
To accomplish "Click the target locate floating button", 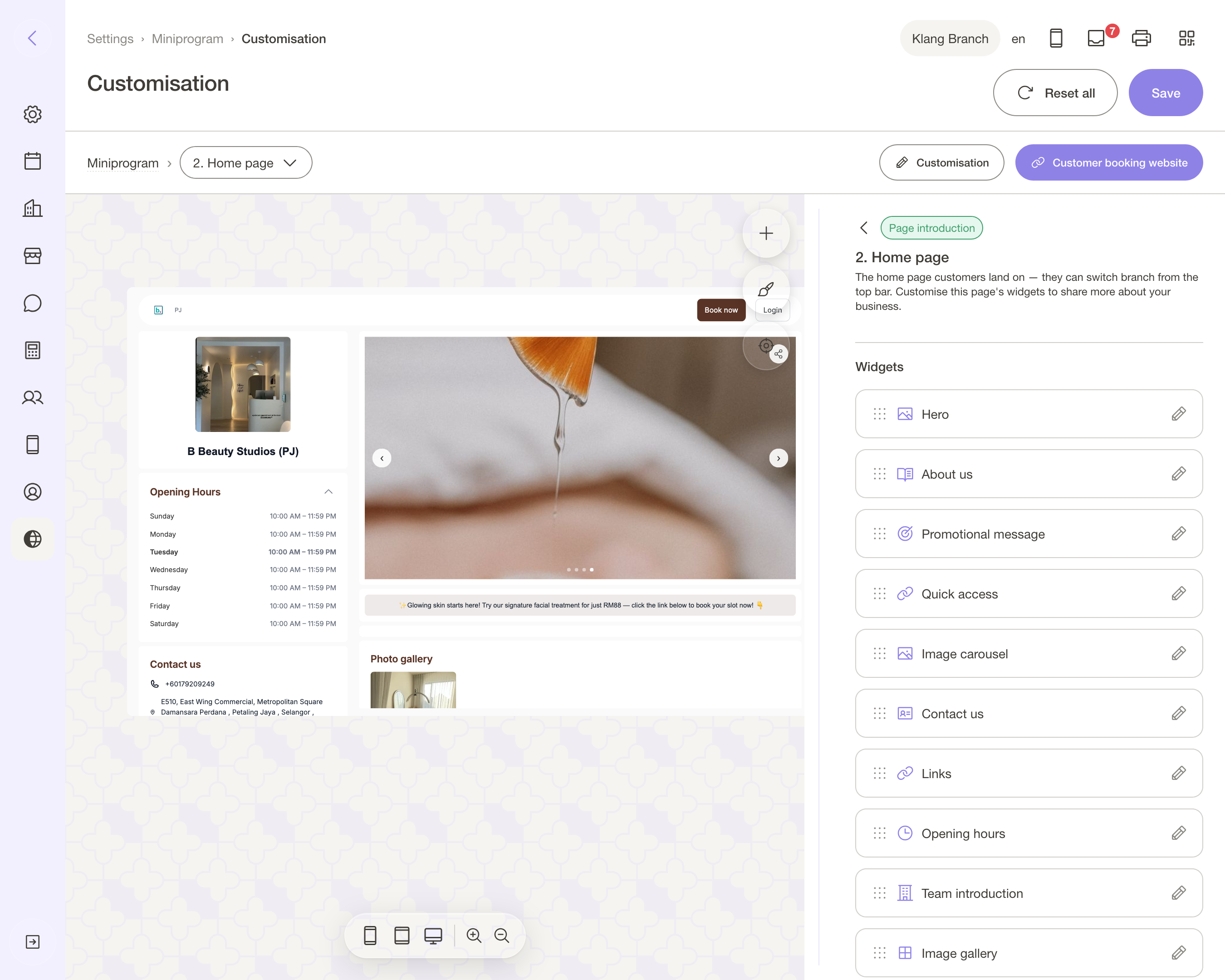I will click(x=765, y=345).
